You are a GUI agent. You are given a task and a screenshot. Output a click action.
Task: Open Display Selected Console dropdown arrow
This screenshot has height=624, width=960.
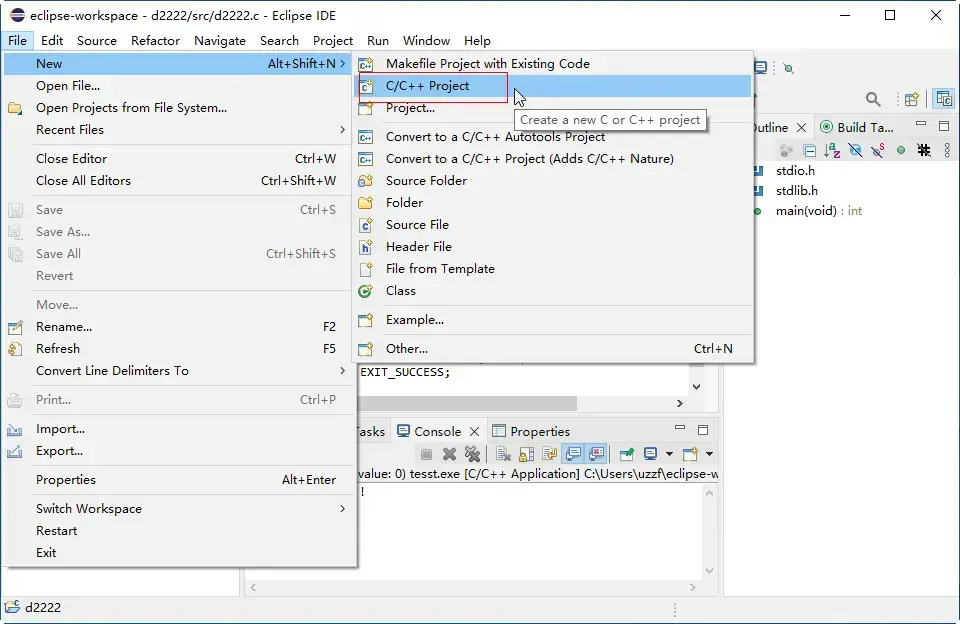(669, 454)
